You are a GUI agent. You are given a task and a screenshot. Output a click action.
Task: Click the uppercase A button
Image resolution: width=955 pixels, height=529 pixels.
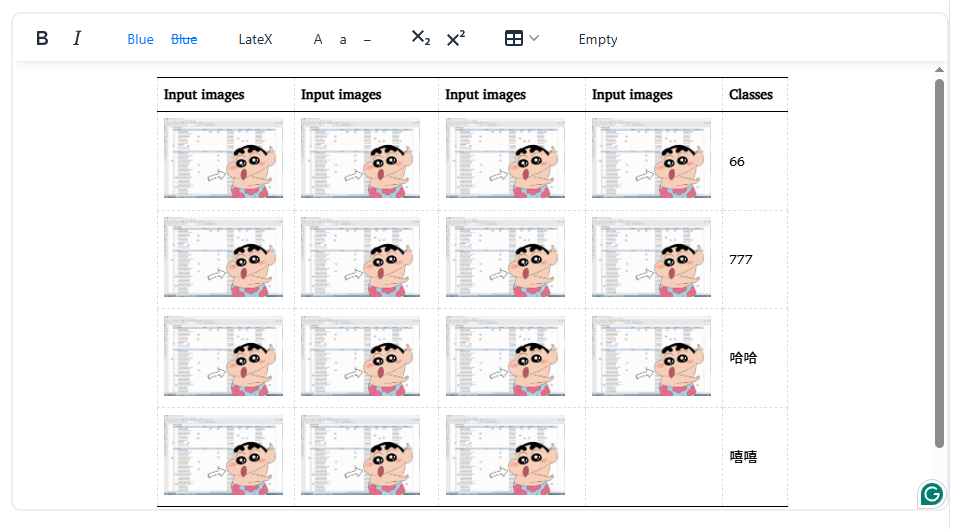click(318, 40)
